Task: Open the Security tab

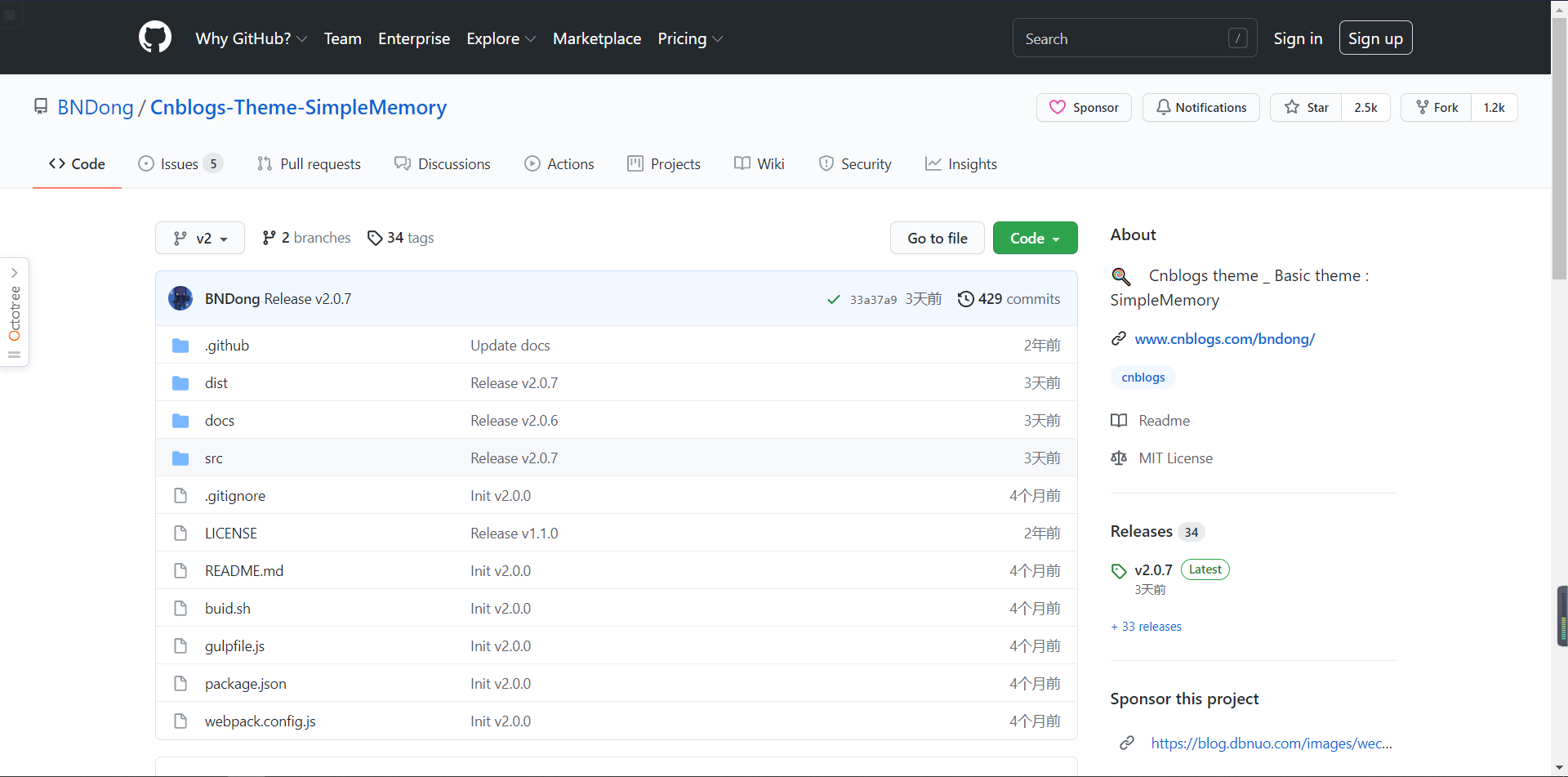Action: 855,163
